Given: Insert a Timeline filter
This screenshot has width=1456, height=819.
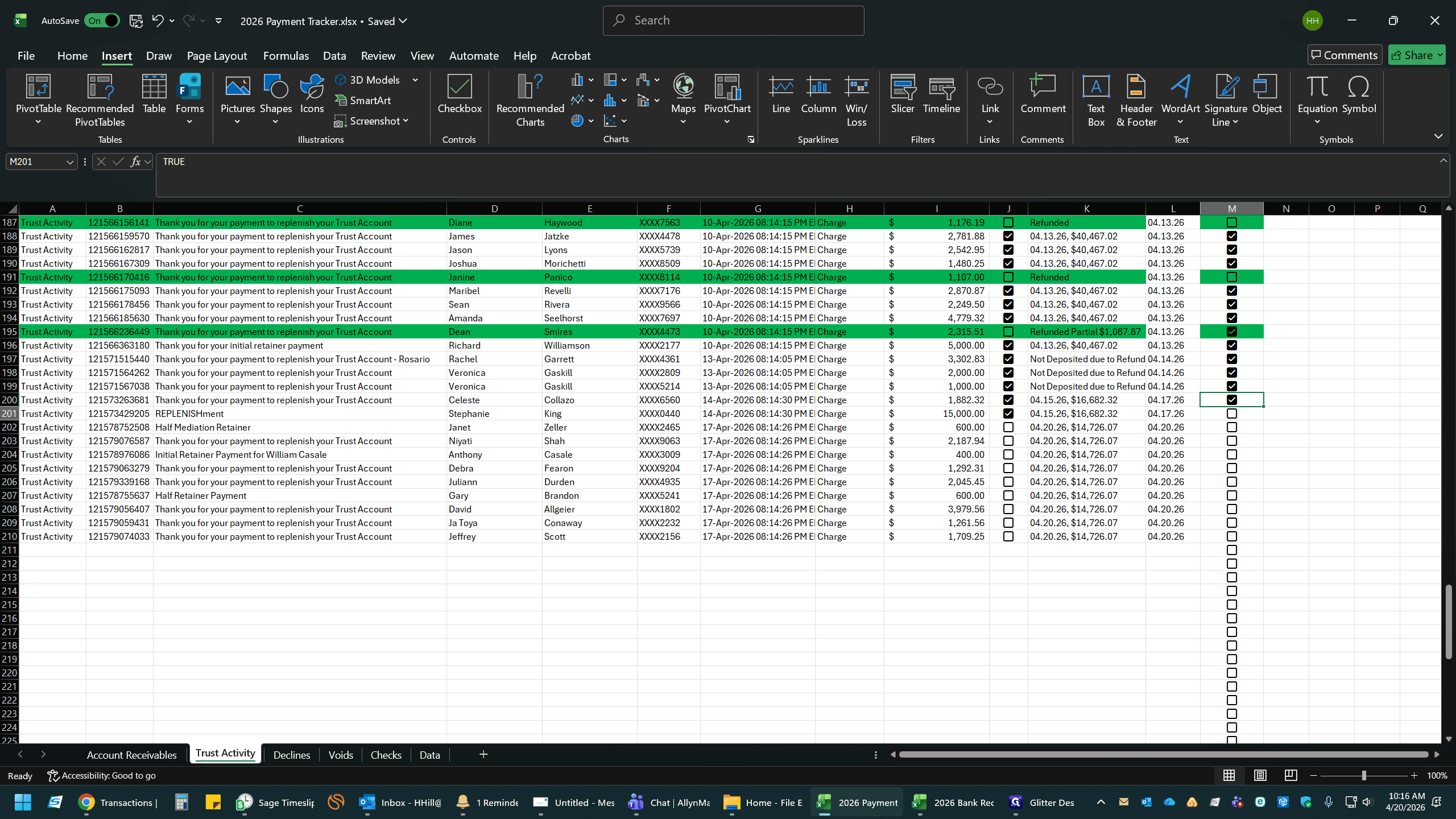Looking at the screenshot, I should (941, 94).
